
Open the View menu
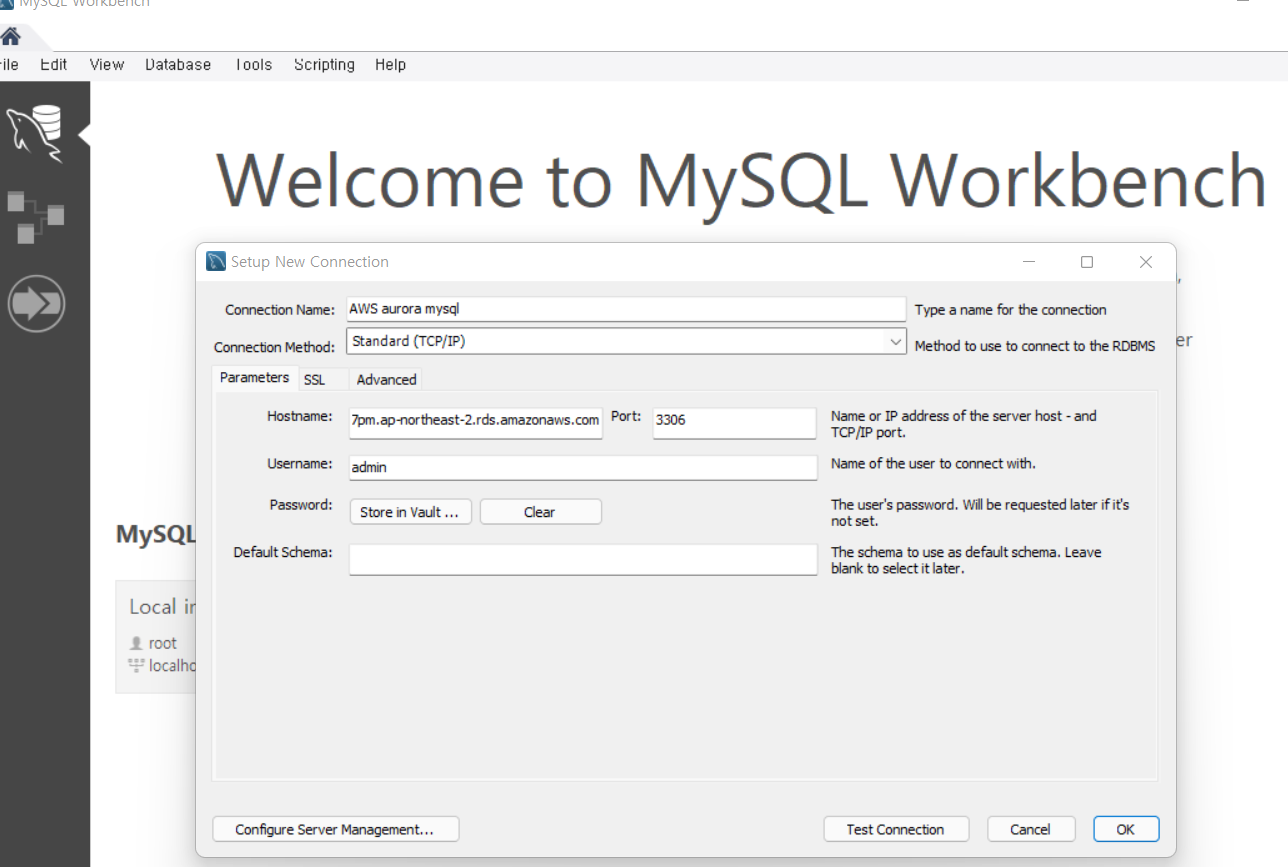tap(107, 64)
